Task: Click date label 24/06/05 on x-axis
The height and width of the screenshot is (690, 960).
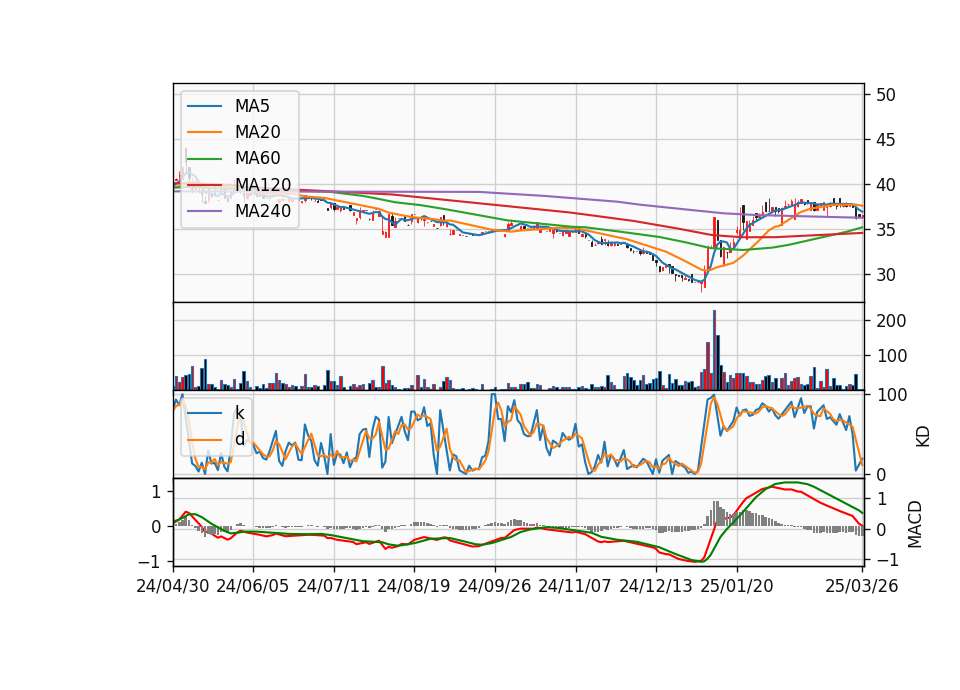Action: coord(253,586)
